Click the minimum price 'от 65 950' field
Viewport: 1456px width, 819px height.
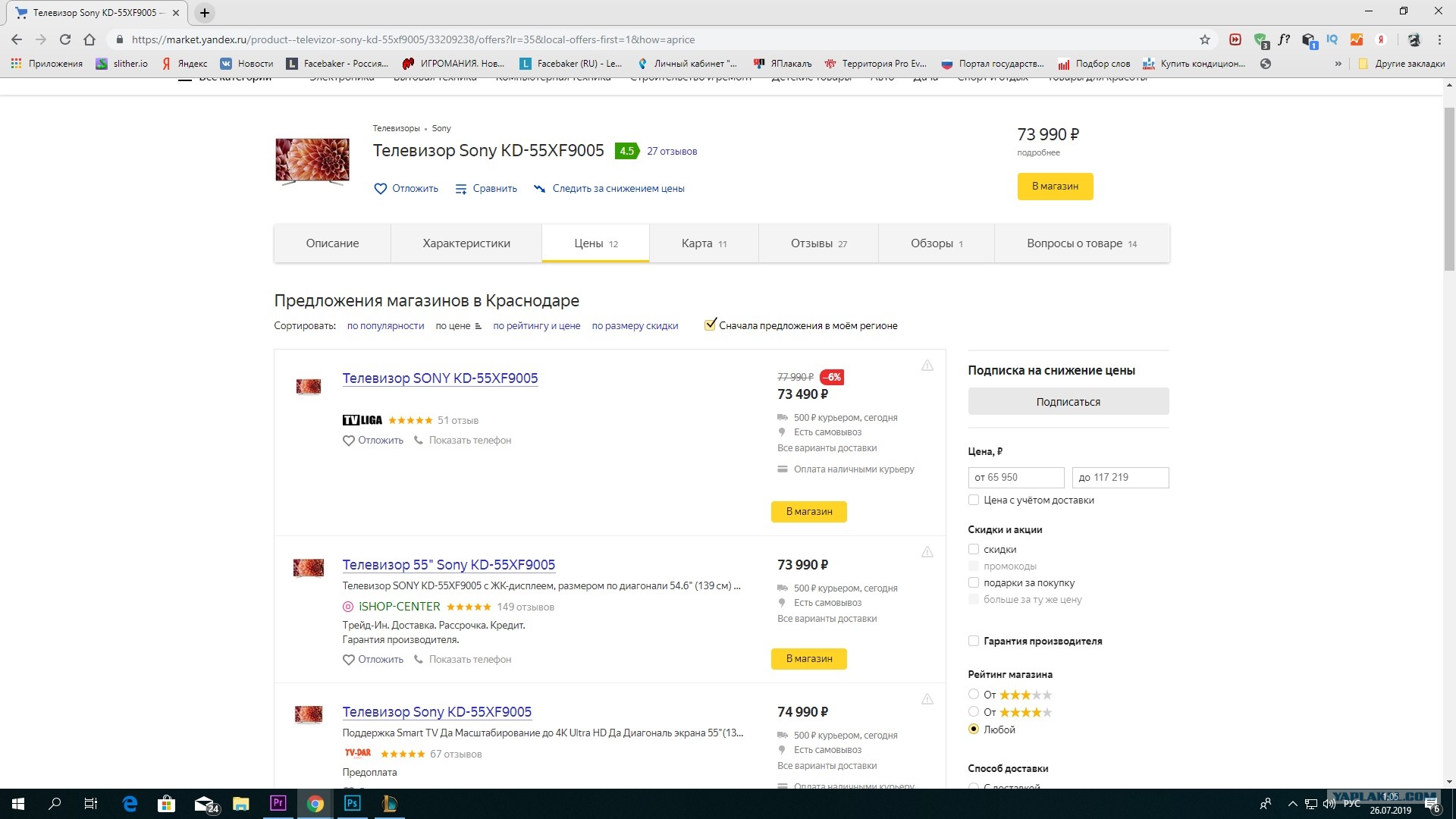tap(1016, 478)
